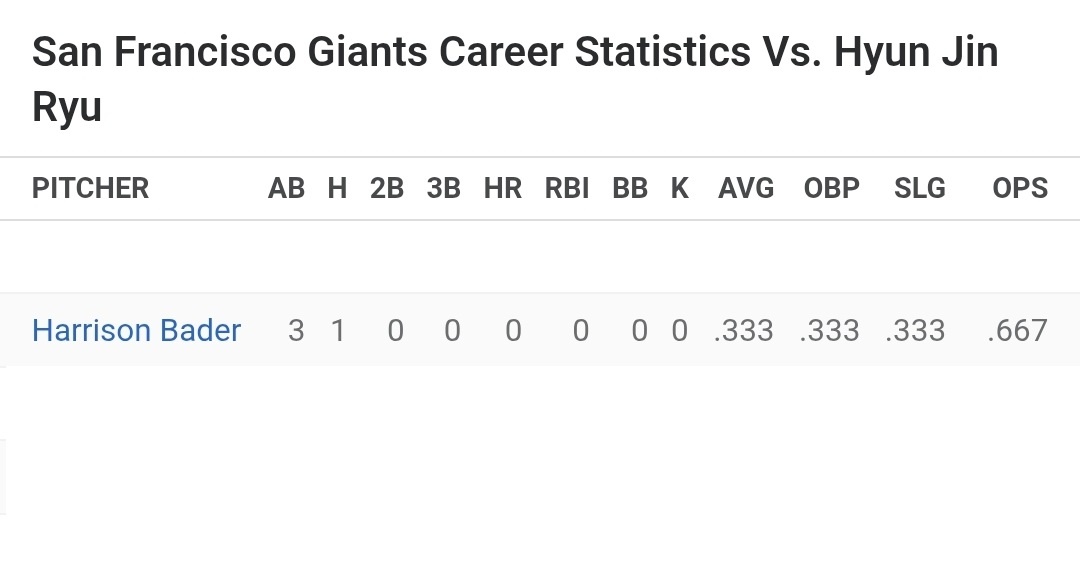Sort by the AVG column header
Screen dimensions: 1080x586
click(x=746, y=188)
